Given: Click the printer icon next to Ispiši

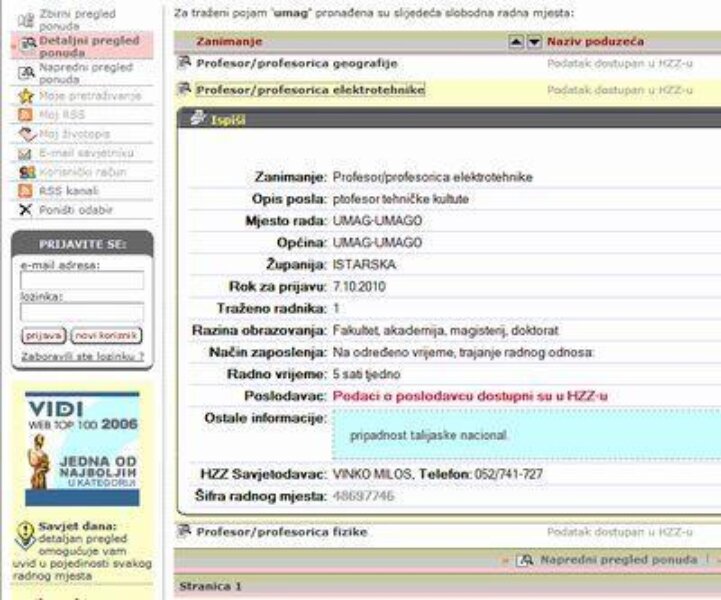Looking at the screenshot, I should click(x=197, y=118).
